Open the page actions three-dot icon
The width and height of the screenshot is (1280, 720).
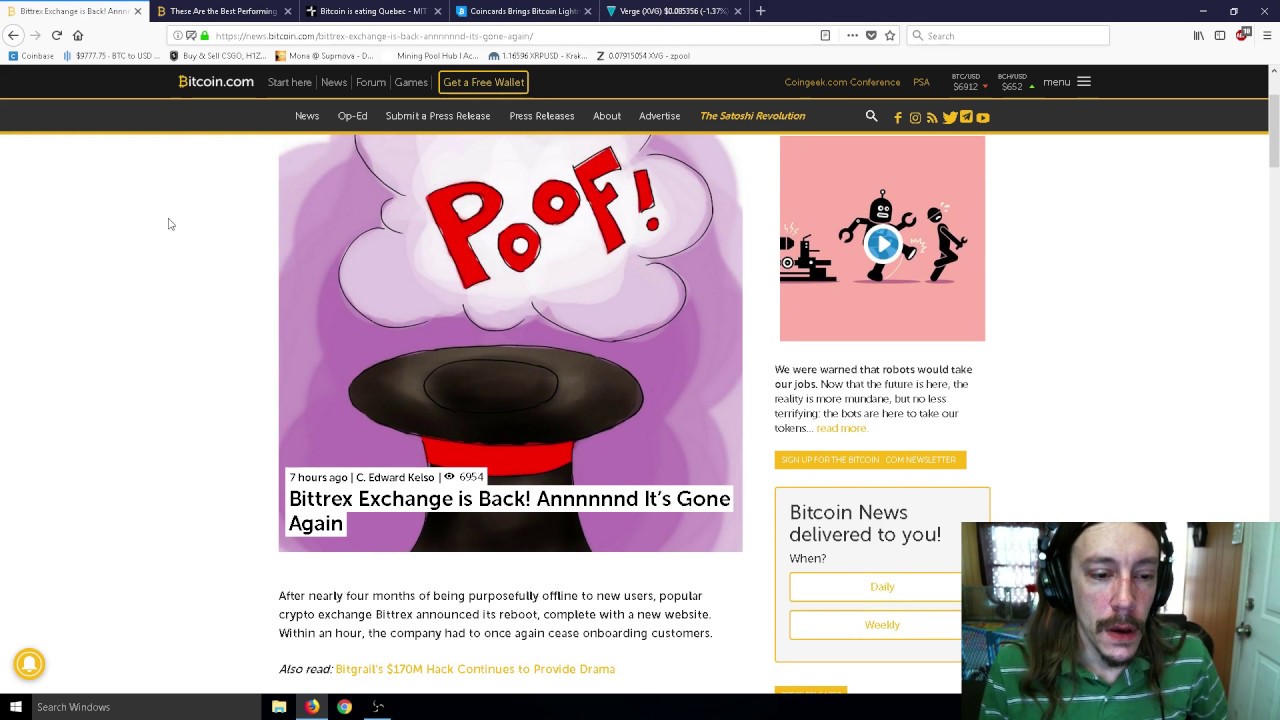(852, 35)
